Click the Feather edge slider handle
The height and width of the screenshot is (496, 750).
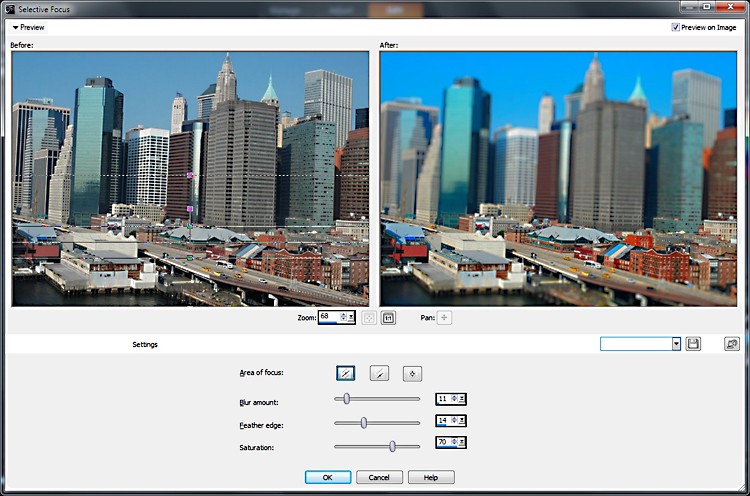(363, 422)
